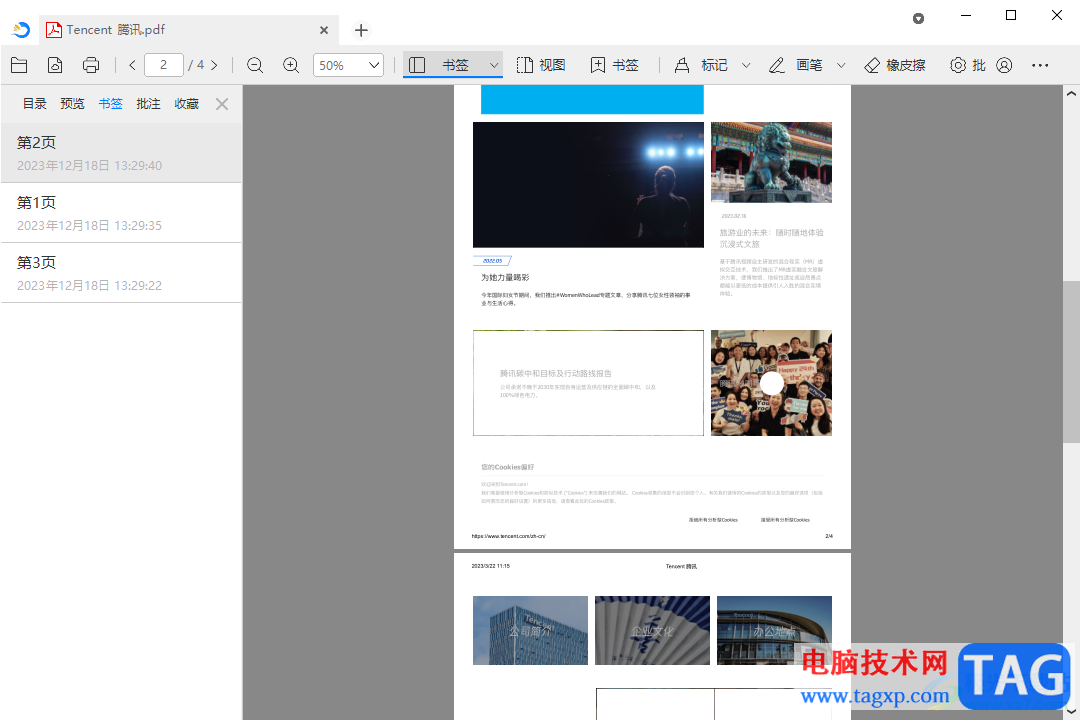Switch to the 目录 tab
Viewport: 1081px width, 721px height.
coord(34,103)
